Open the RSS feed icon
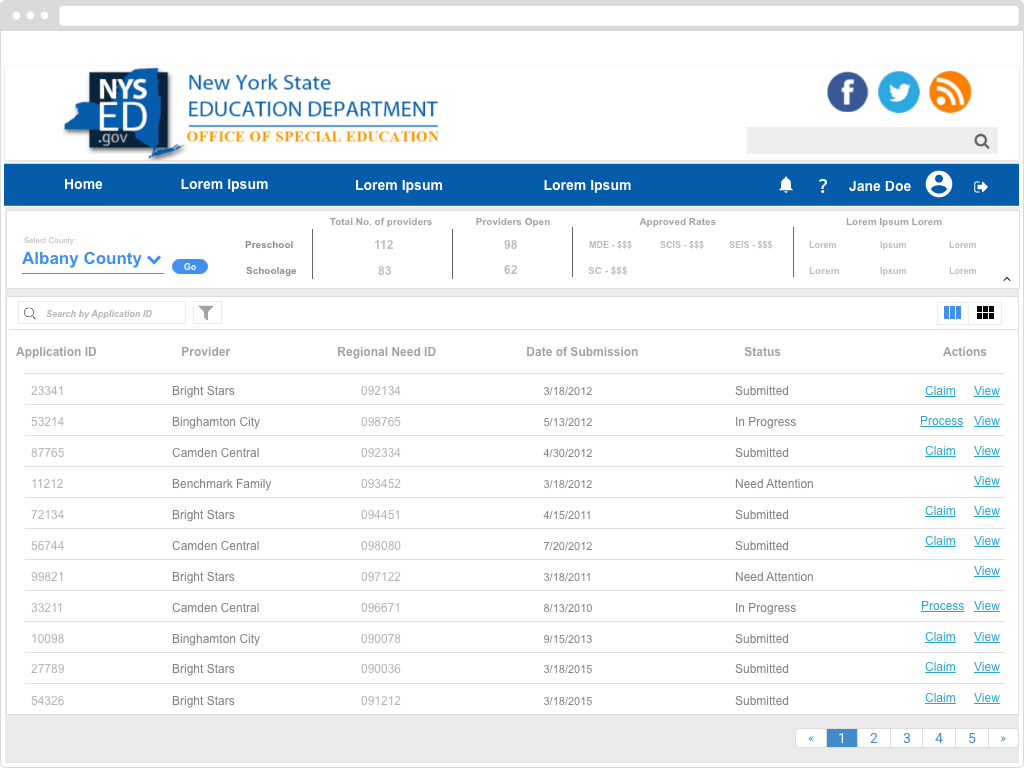 tap(950, 92)
